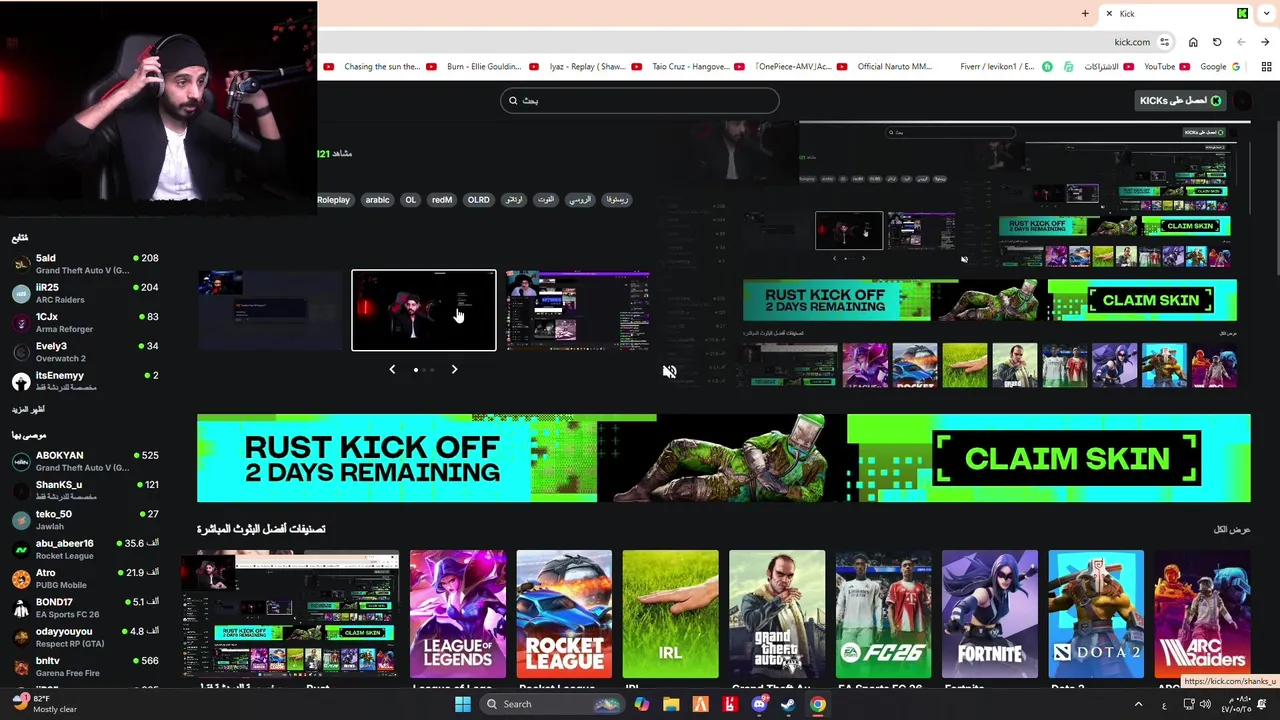Select the center highlighted carousel stream thumbnail
Image resolution: width=1280 pixels, height=720 pixels.
[x=424, y=310]
